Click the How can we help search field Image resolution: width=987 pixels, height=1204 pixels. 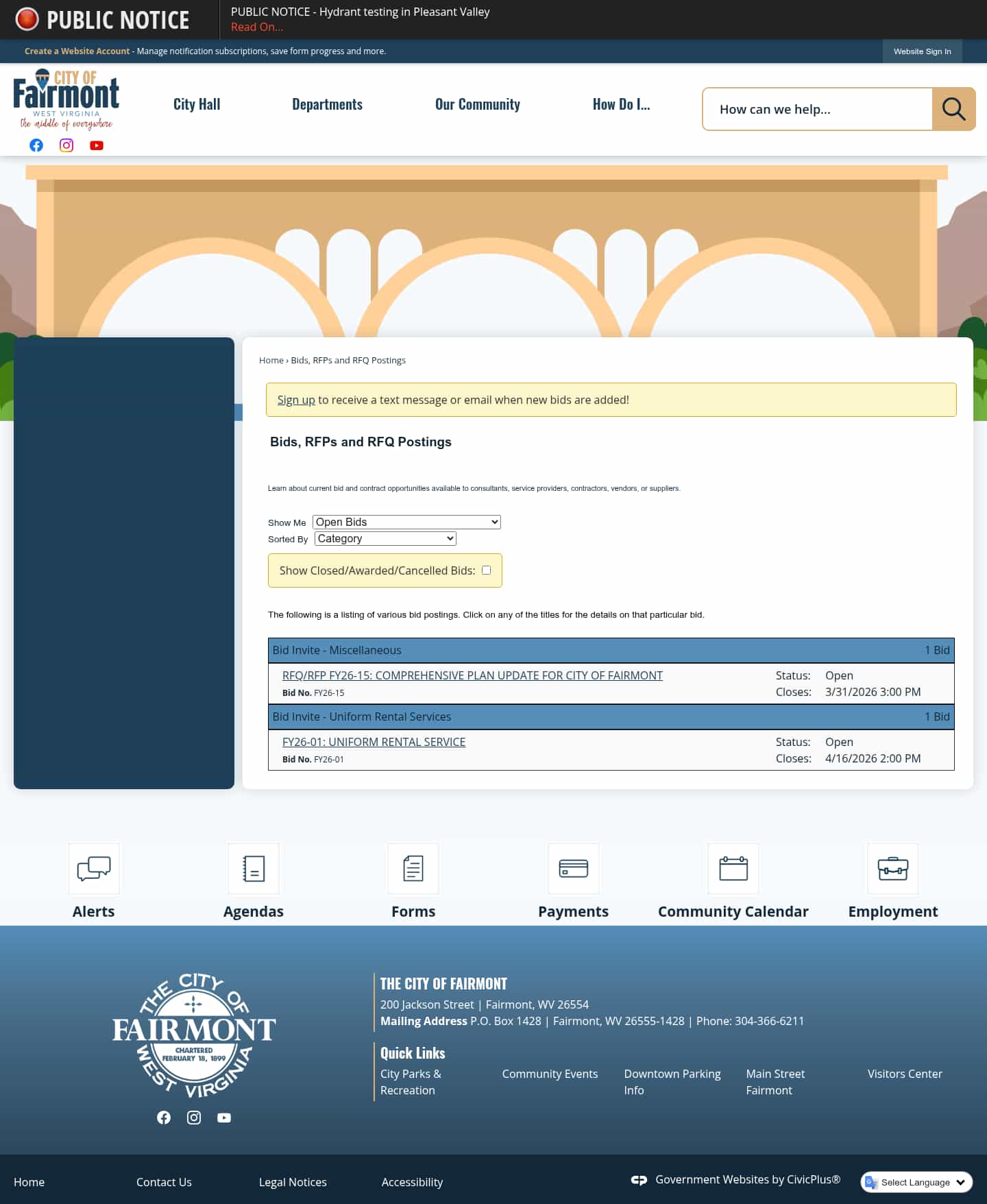coord(817,109)
